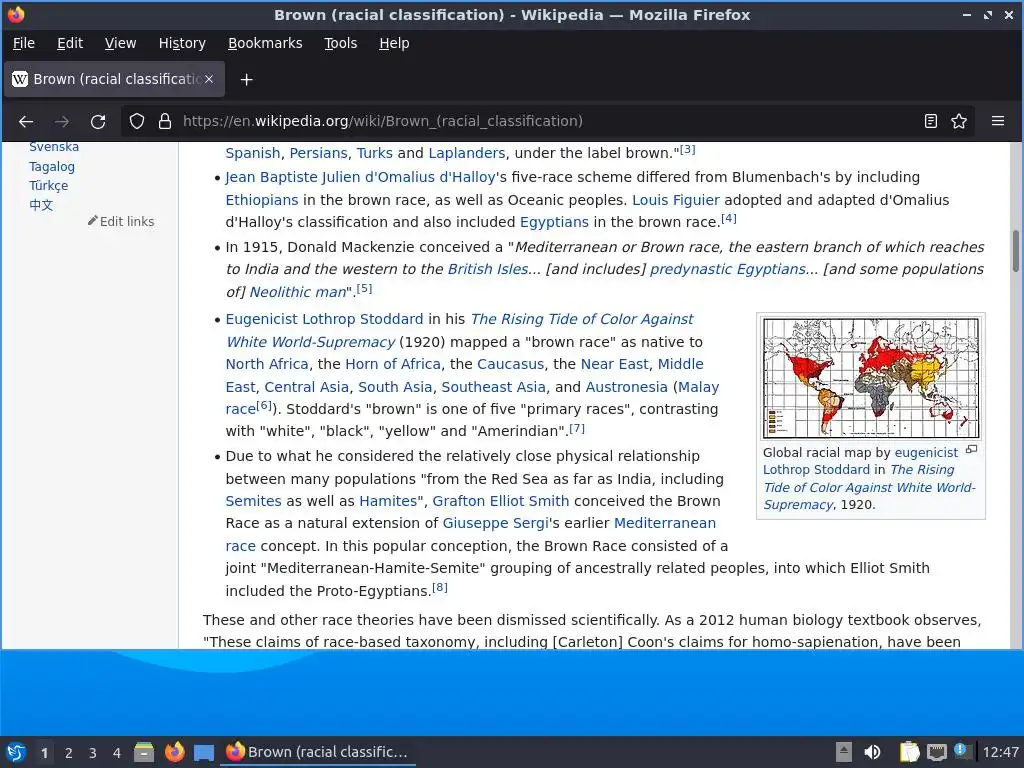The image size is (1024, 768).
Task: Select Tagalog language link
Action: point(52,167)
